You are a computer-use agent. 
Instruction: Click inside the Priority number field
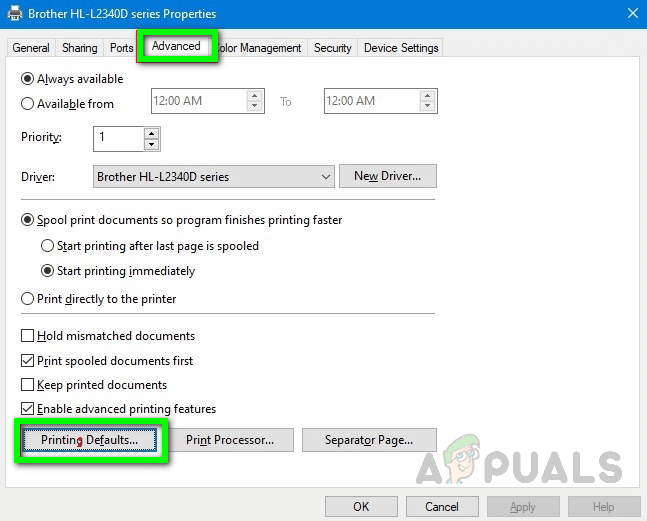117,138
